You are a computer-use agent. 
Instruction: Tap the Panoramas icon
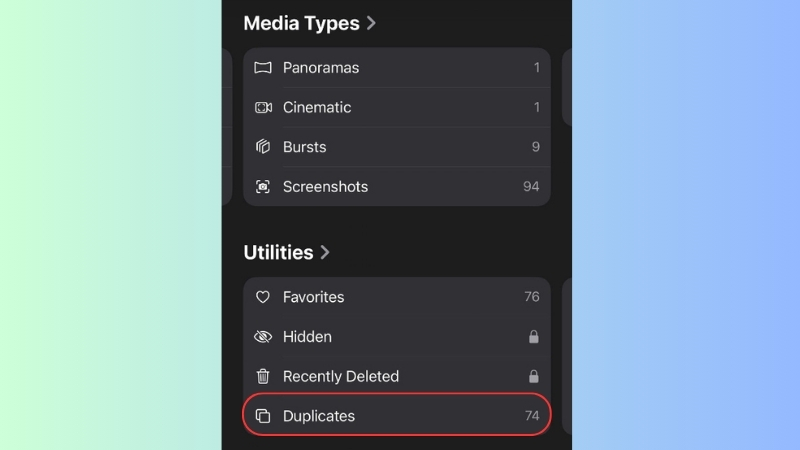pyautogui.click(x=263, y=67)
